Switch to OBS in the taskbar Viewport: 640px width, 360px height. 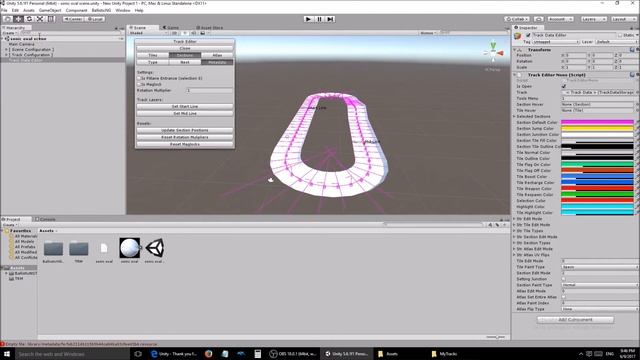pyautogui.click(x=293, y=353)
